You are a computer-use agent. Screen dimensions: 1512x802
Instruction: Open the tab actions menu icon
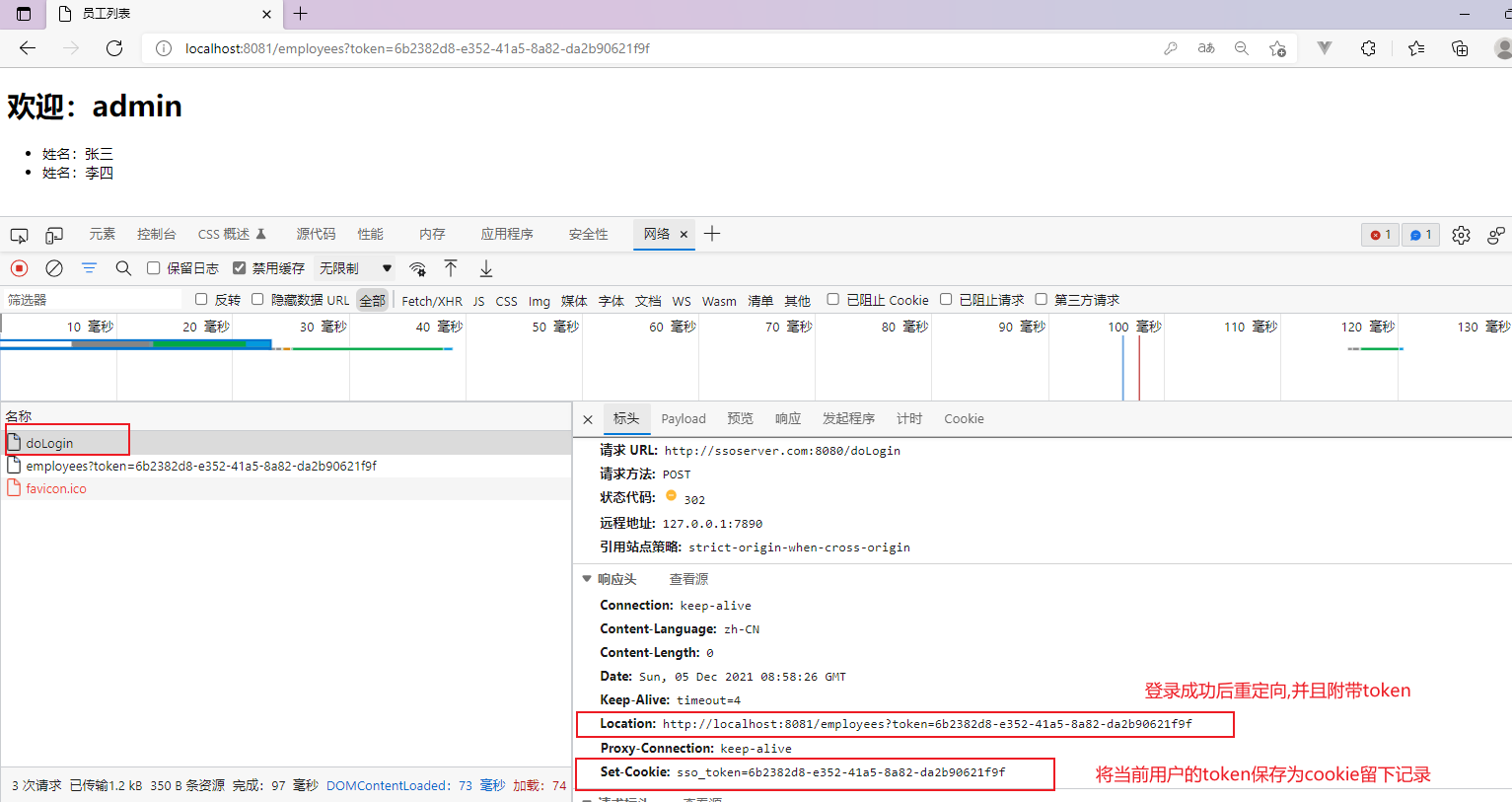click(24, 14)
